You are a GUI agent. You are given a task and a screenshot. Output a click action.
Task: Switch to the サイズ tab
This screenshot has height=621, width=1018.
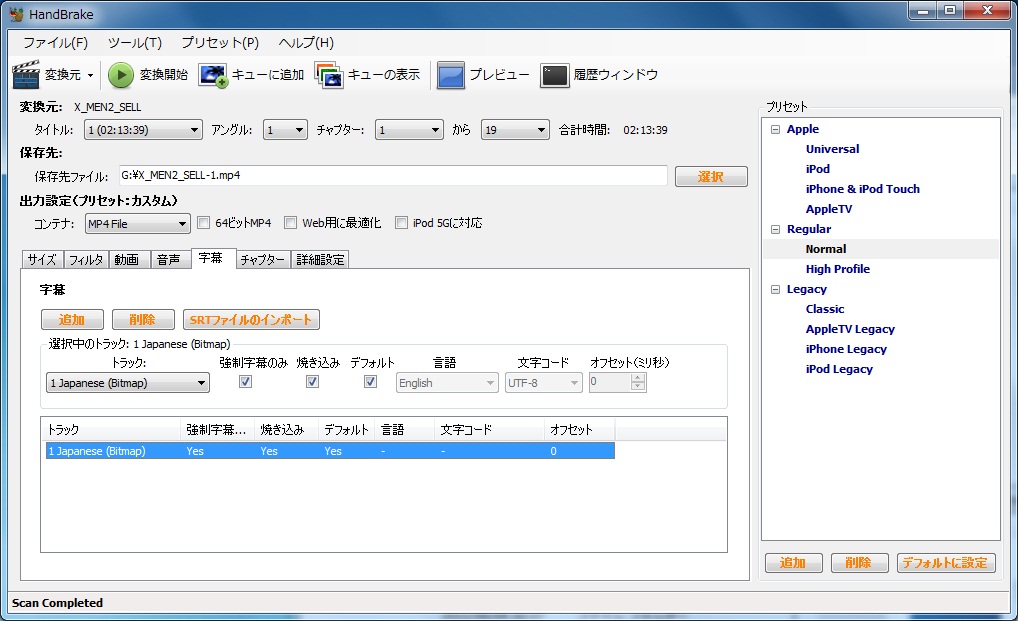(42, 260)
